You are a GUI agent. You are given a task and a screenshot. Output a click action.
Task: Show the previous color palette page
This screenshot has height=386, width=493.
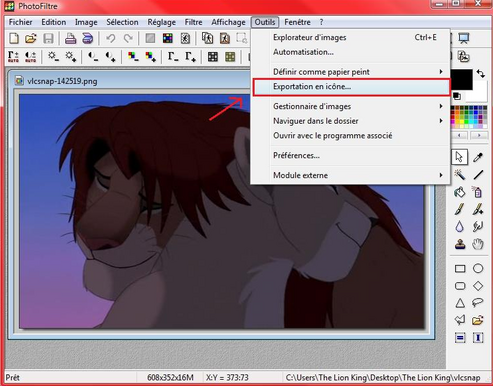tap(459, 135)
